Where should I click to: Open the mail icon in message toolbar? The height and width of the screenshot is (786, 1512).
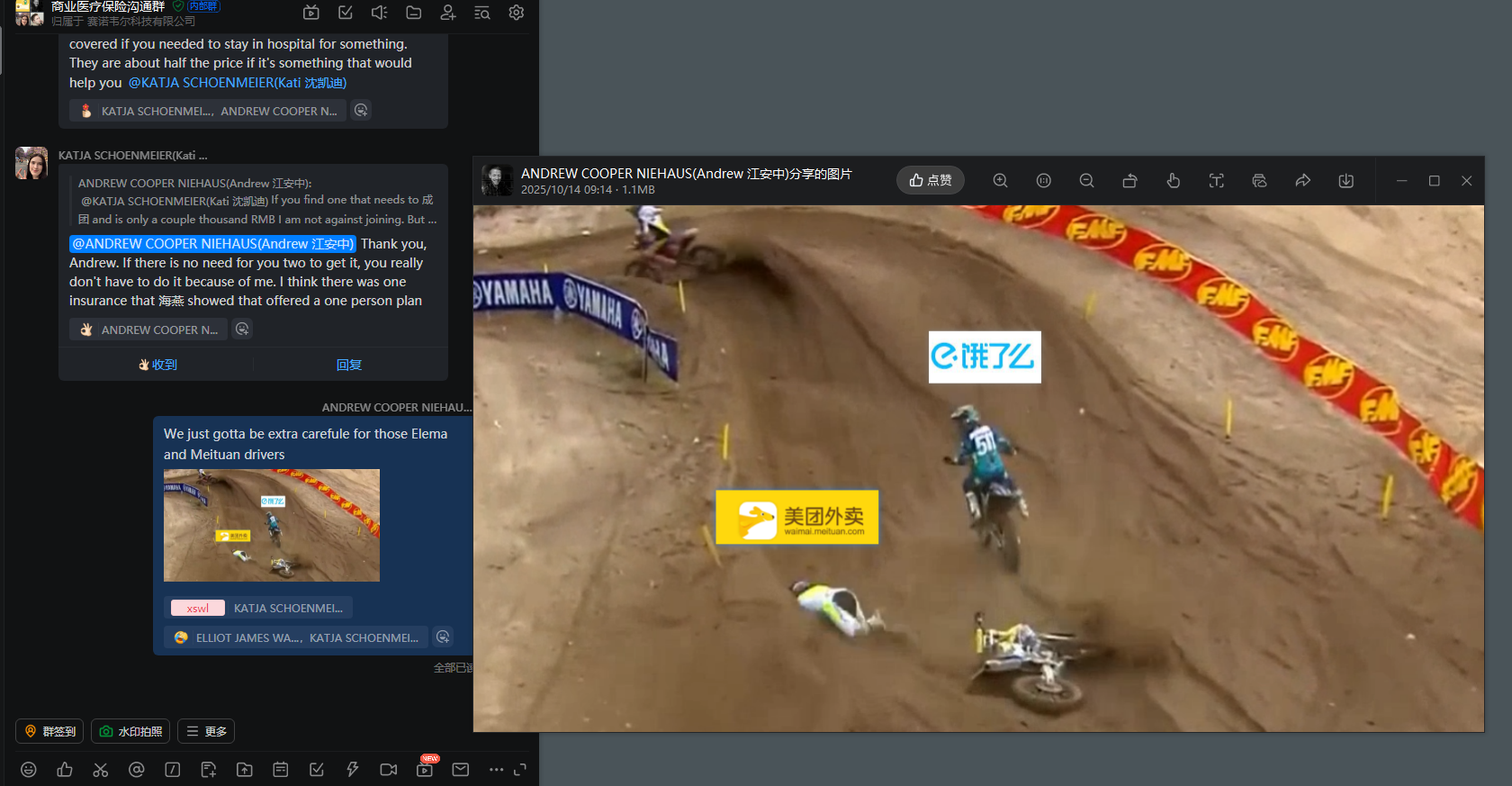click(x=461, y=770)
